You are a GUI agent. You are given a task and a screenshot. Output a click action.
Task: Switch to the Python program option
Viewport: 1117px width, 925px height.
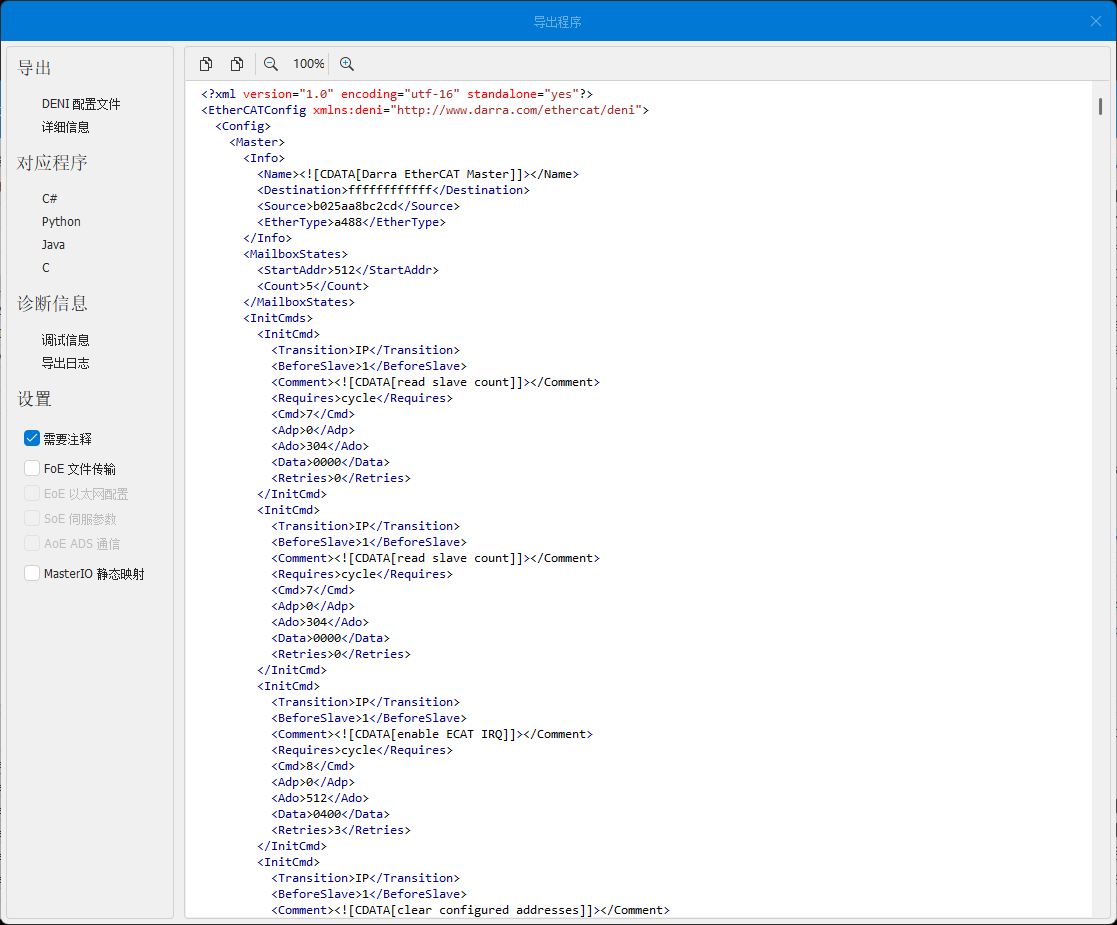click(x=61, y=222)
